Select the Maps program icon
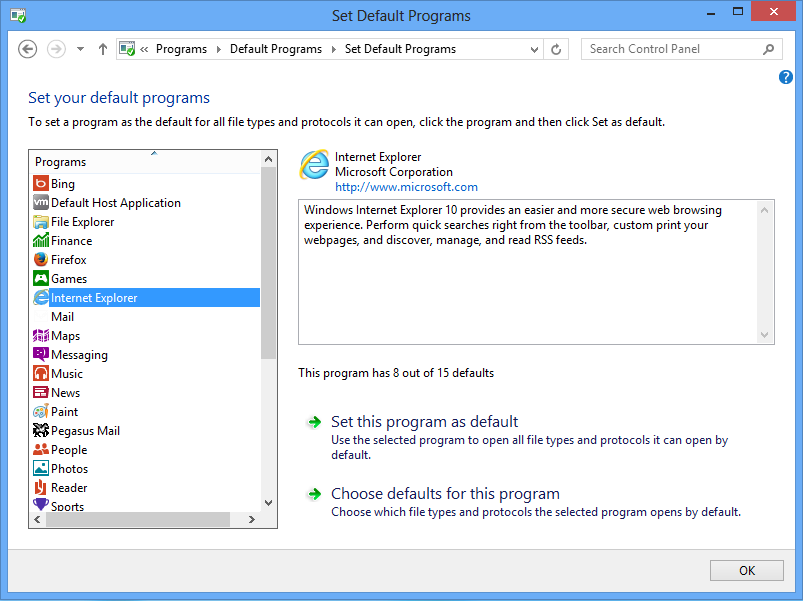 click(x=41, y=336)
